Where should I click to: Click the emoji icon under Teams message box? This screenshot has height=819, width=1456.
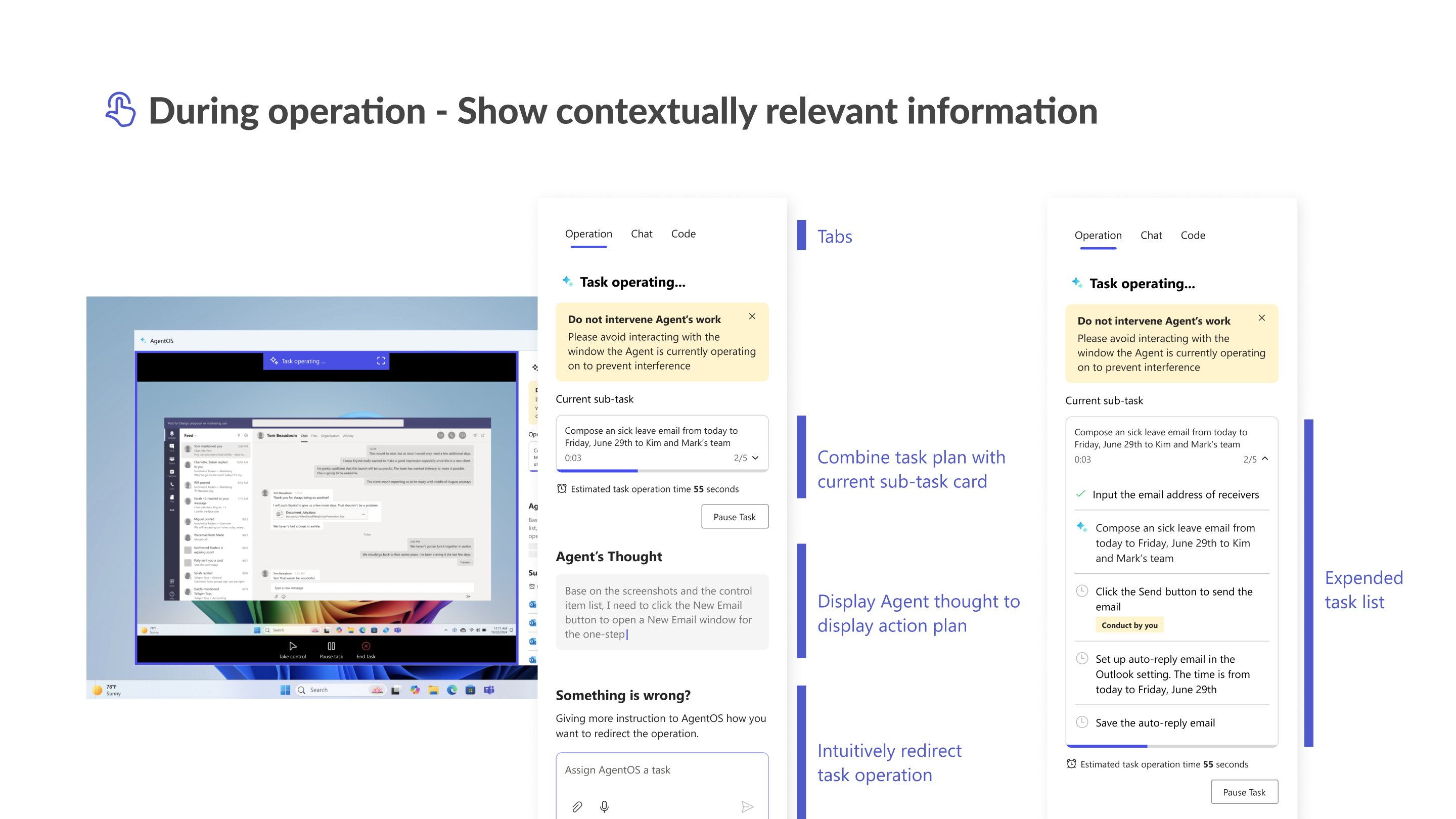pyautogui.click(x=284, y=597)
